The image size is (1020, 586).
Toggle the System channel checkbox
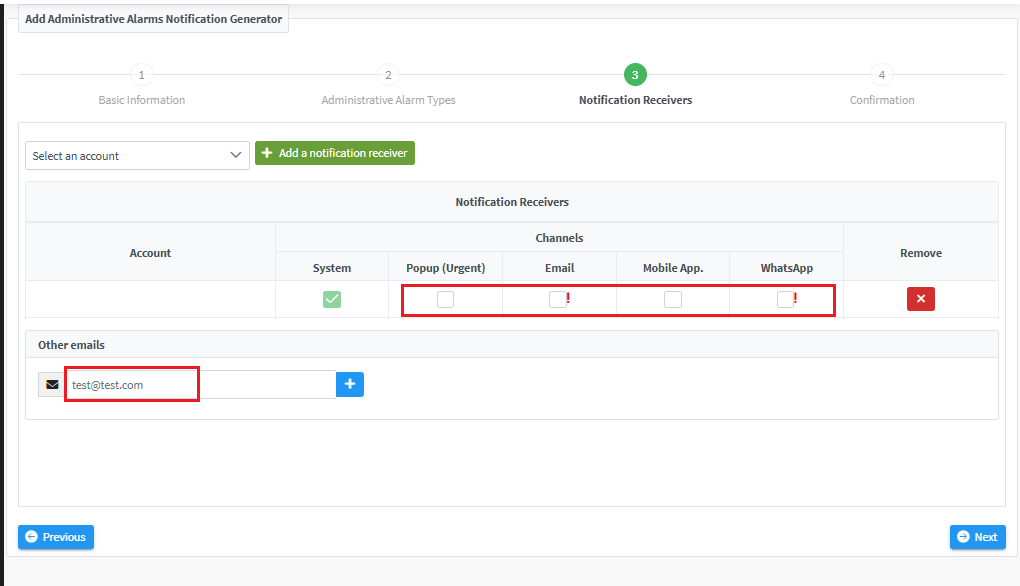[x=332, y=299]
